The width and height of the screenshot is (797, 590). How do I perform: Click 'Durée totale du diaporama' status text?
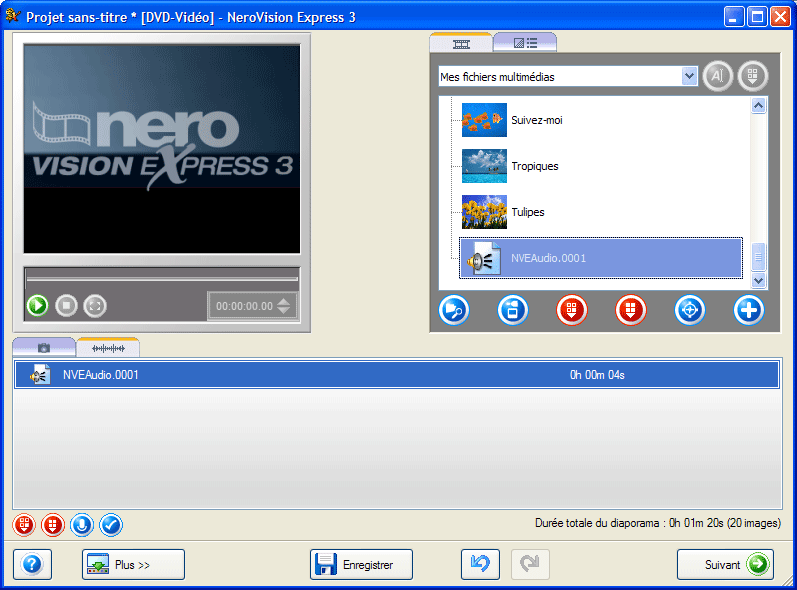(658, 523)
